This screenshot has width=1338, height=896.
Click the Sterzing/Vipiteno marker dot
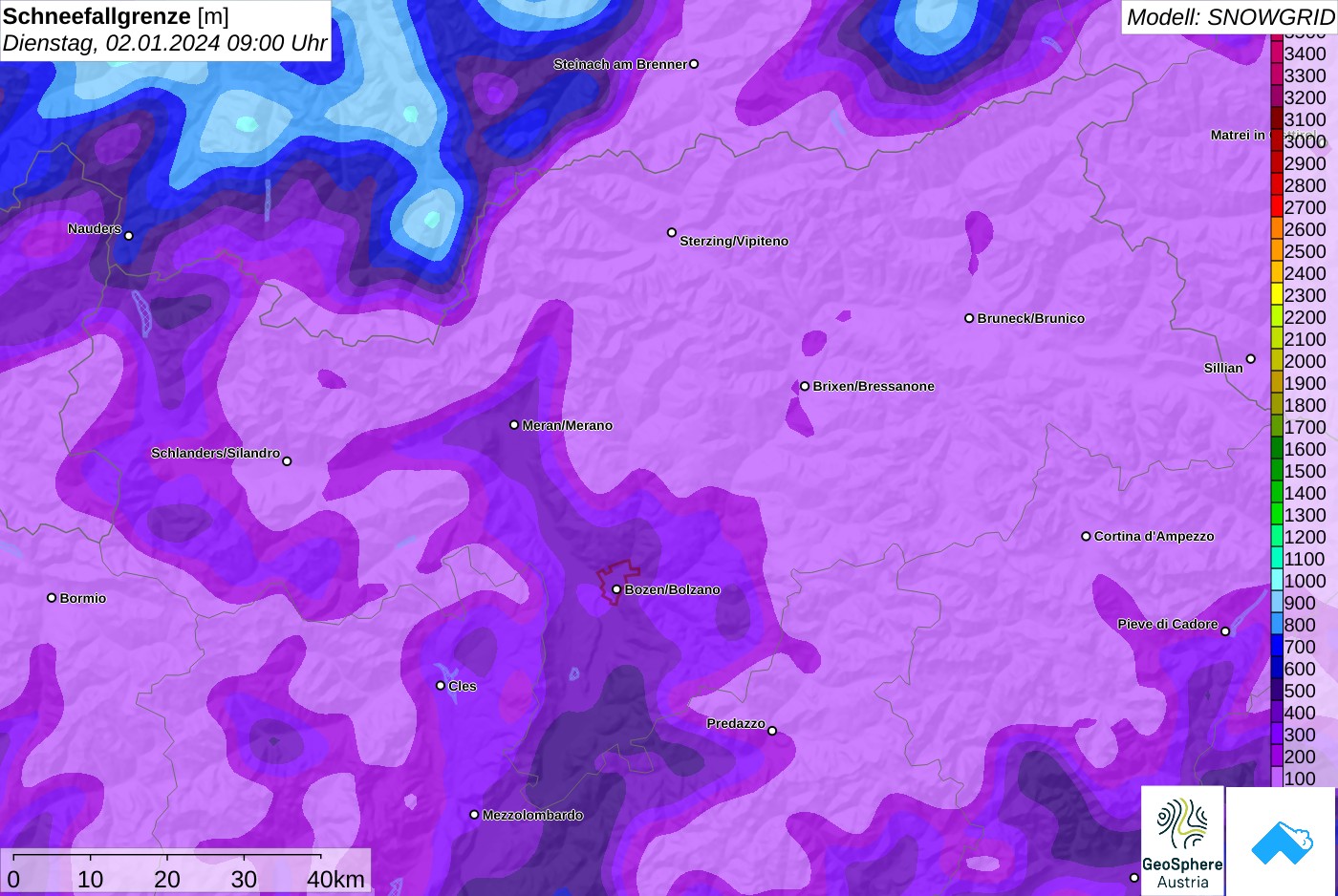(672, 232)
